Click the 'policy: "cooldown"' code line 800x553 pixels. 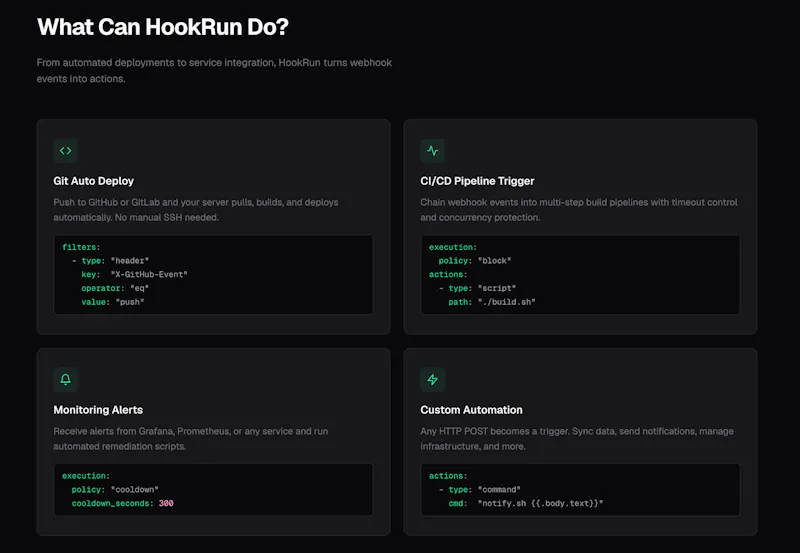click(115, 490)
